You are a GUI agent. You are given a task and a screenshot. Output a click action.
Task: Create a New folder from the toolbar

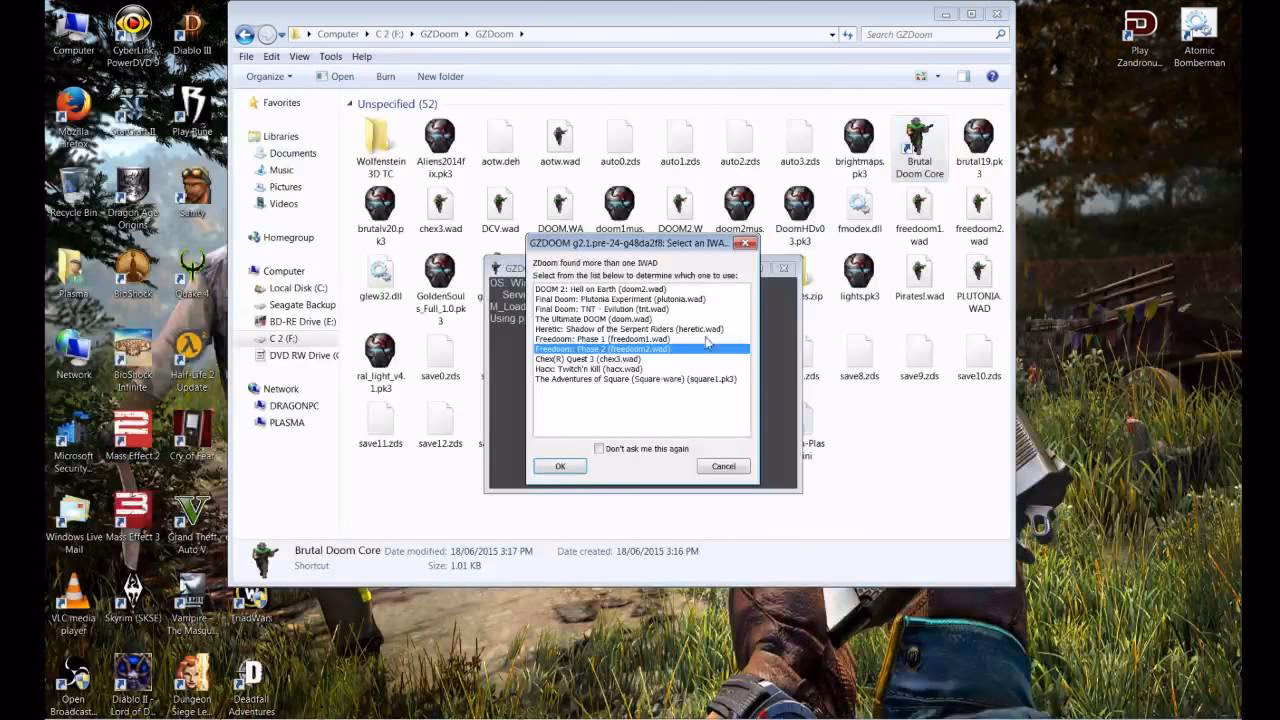[x=440, y=76]
